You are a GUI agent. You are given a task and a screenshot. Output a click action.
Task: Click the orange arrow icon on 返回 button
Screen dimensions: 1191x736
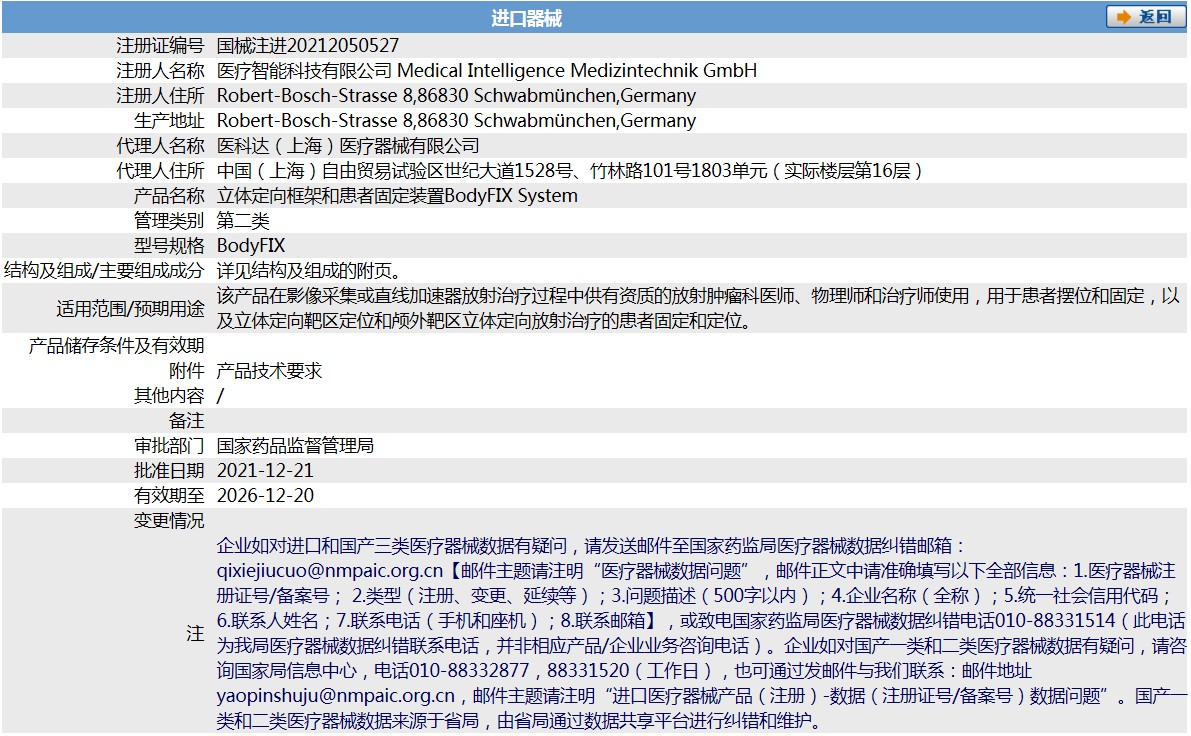(x=1123, y=17)
